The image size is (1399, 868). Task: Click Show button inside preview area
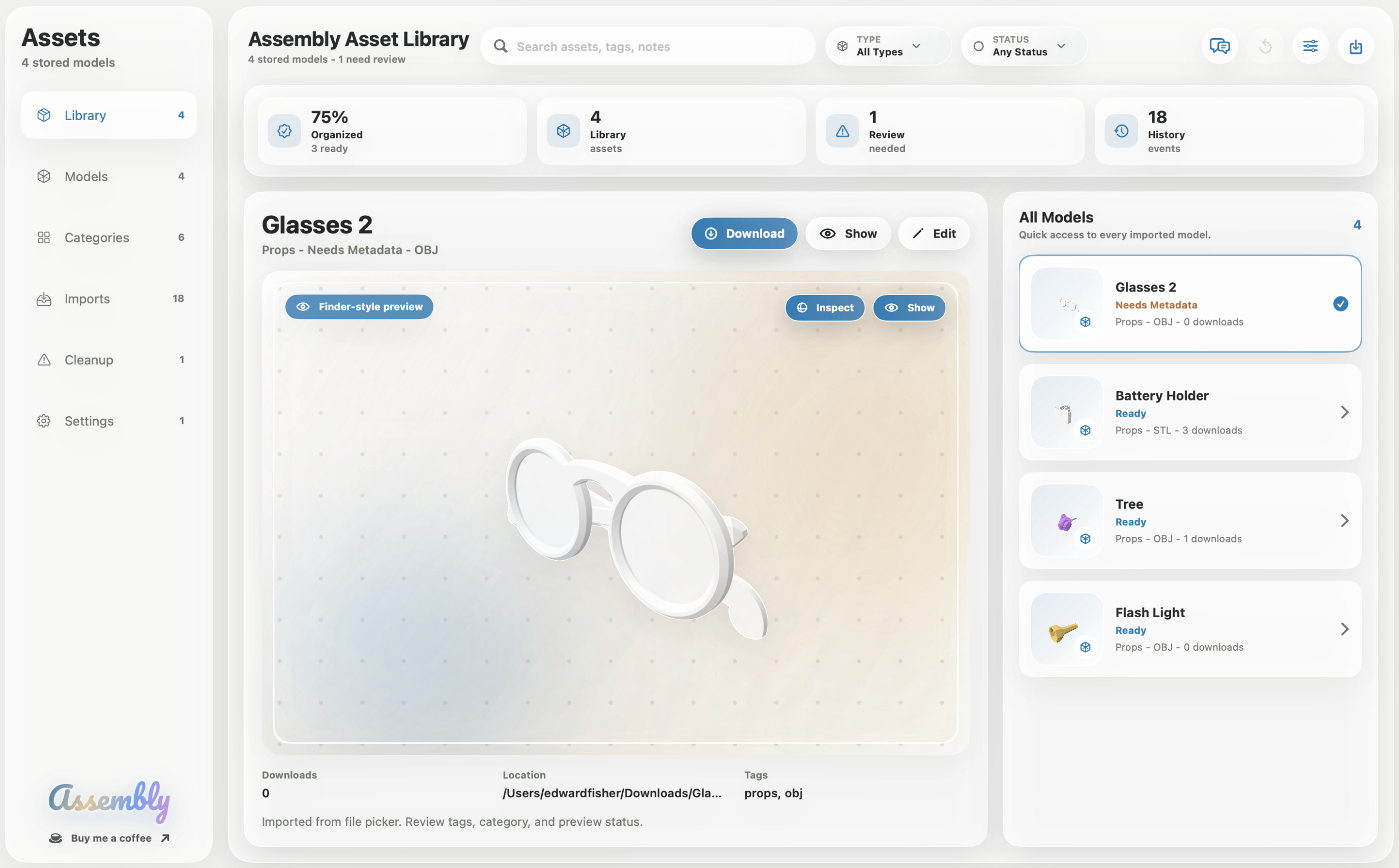(909, 307)
